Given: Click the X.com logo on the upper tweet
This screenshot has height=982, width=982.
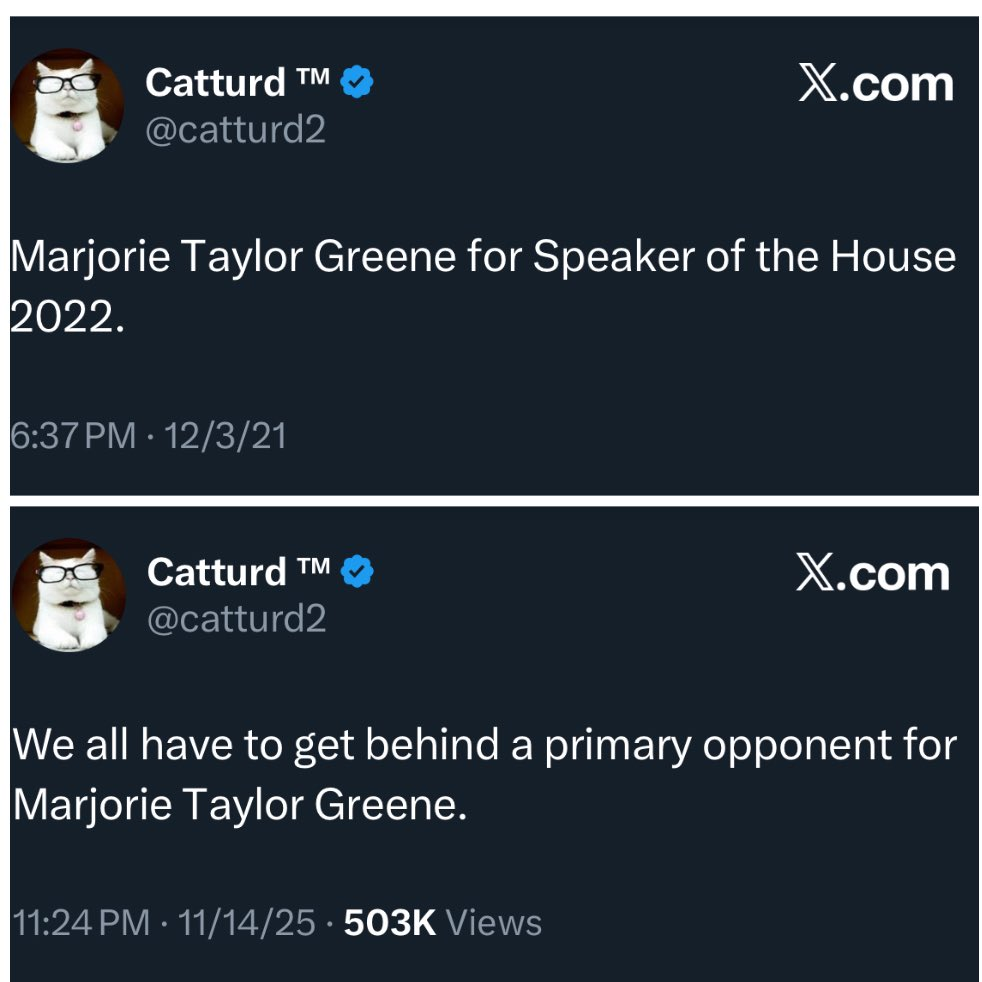Looking at the screenshot, I should click(875, 85).
